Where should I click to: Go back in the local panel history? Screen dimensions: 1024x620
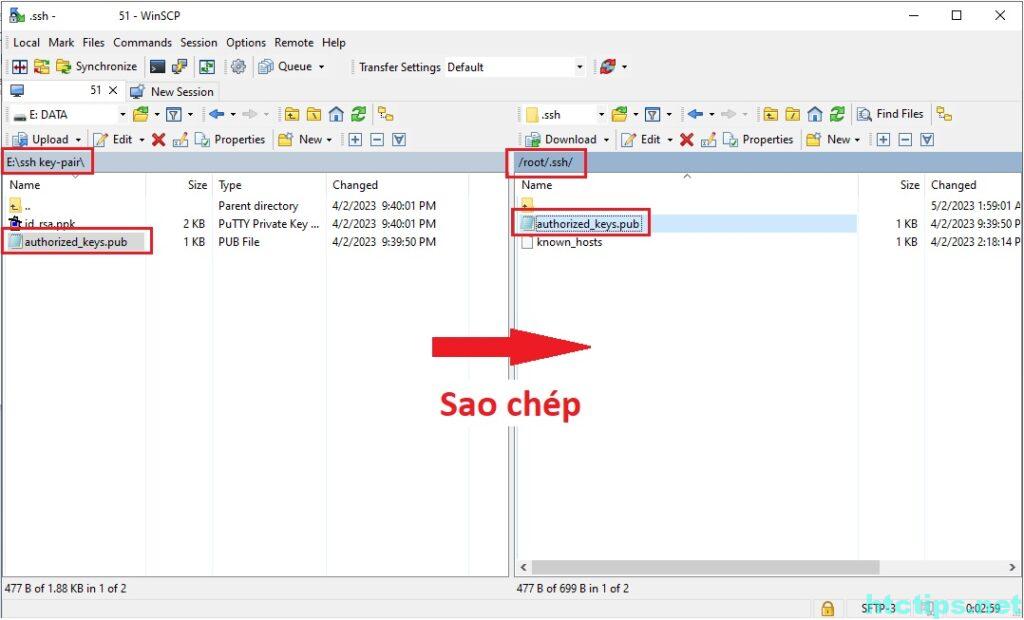tap(217, 115)
